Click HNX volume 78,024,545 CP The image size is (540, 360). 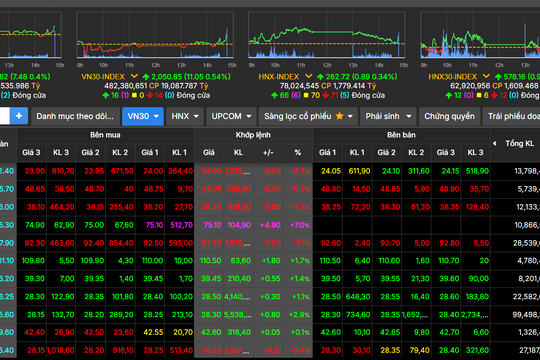point(304,86)
